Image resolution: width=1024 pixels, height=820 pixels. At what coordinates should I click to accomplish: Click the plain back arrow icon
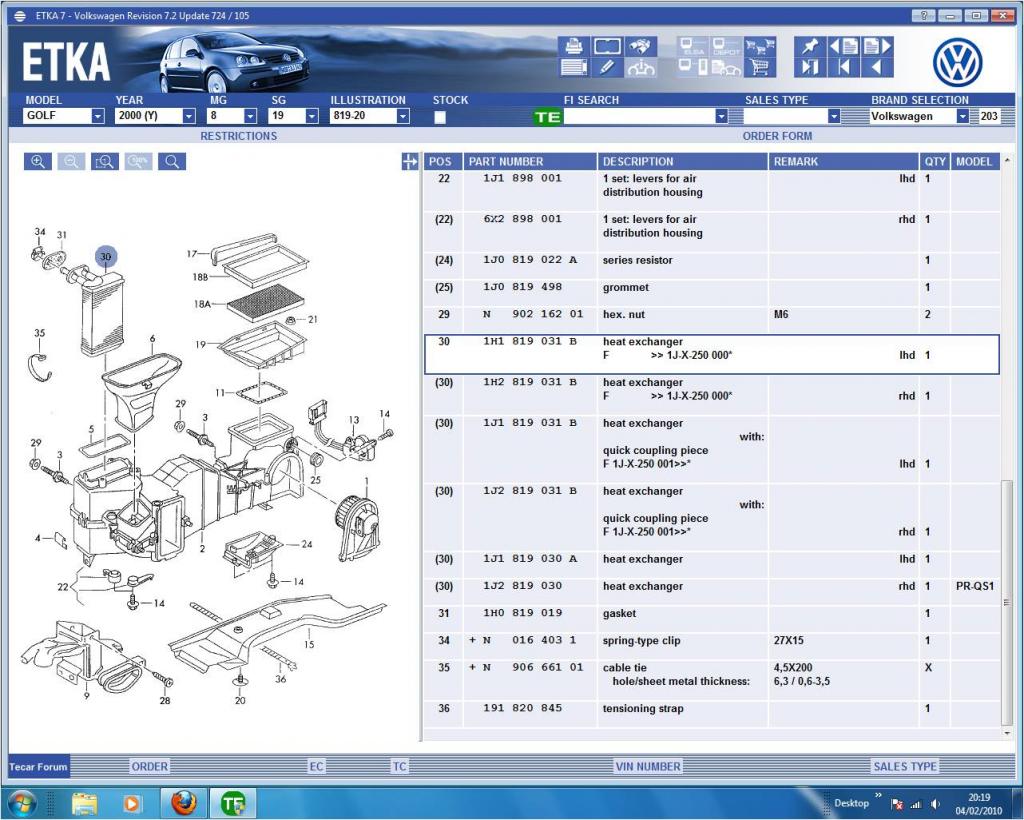click(x=877, y=67)
